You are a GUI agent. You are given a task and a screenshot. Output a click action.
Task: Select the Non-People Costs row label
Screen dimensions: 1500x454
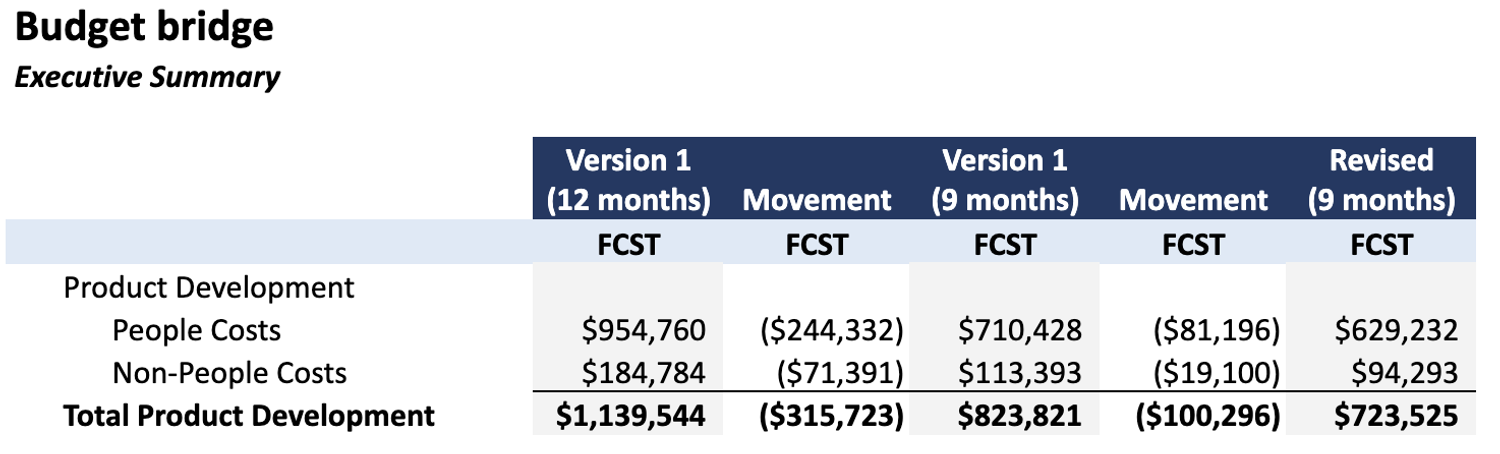[x=229, y=373]
